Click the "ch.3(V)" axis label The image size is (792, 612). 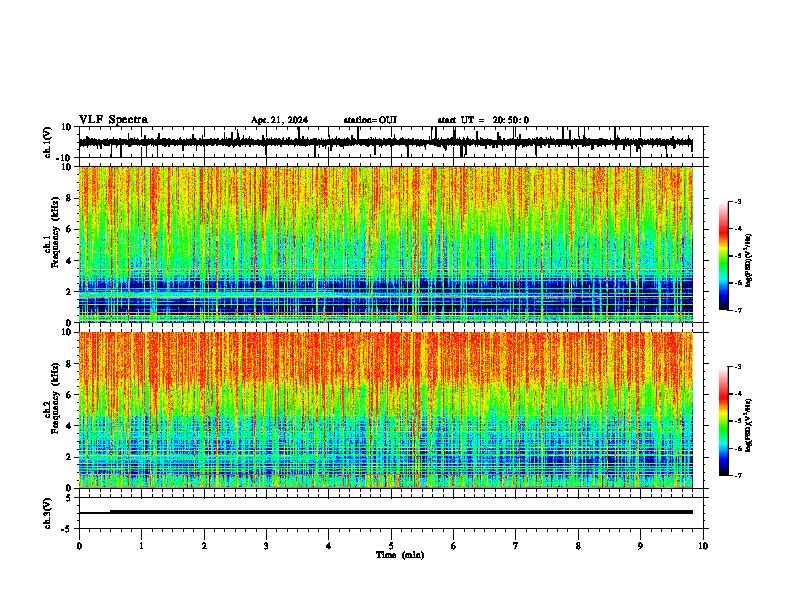pyautogui.click(x=48, y=514)
